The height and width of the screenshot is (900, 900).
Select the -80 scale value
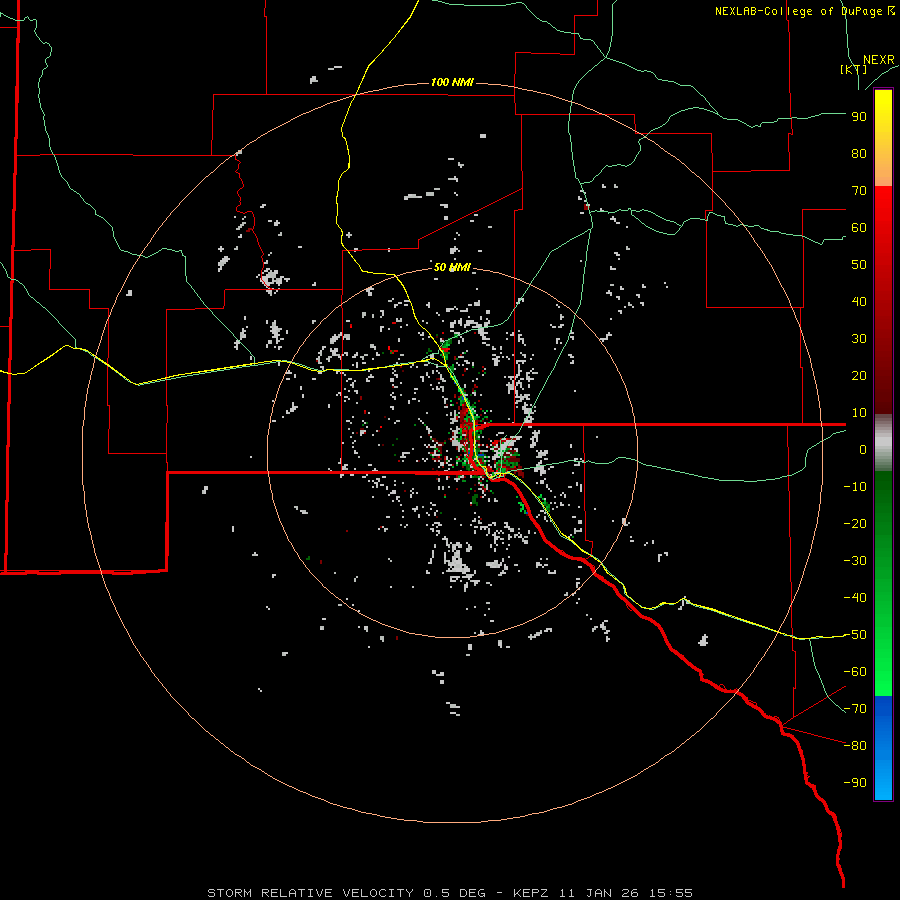tap(855, 746)
